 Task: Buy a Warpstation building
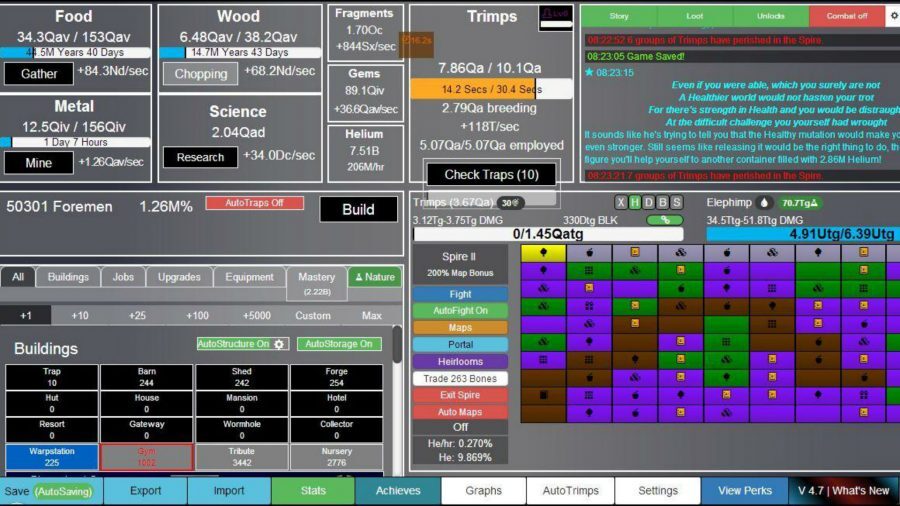click(52, 457)
